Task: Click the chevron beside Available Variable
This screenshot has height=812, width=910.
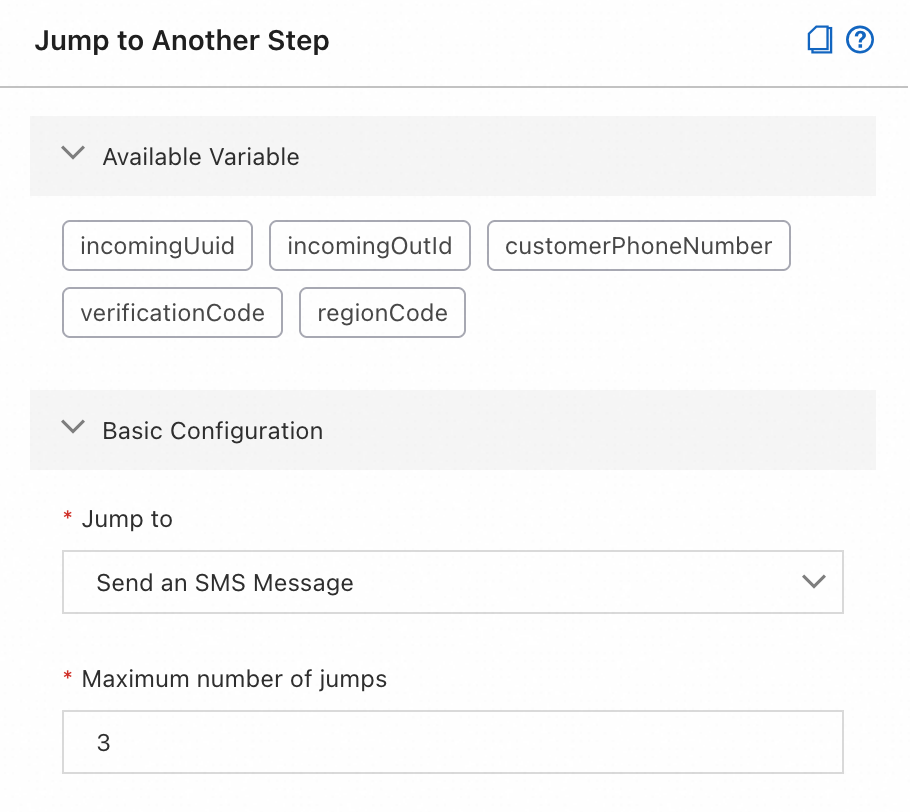Action: pyautogui.click(x=72, y=153)
